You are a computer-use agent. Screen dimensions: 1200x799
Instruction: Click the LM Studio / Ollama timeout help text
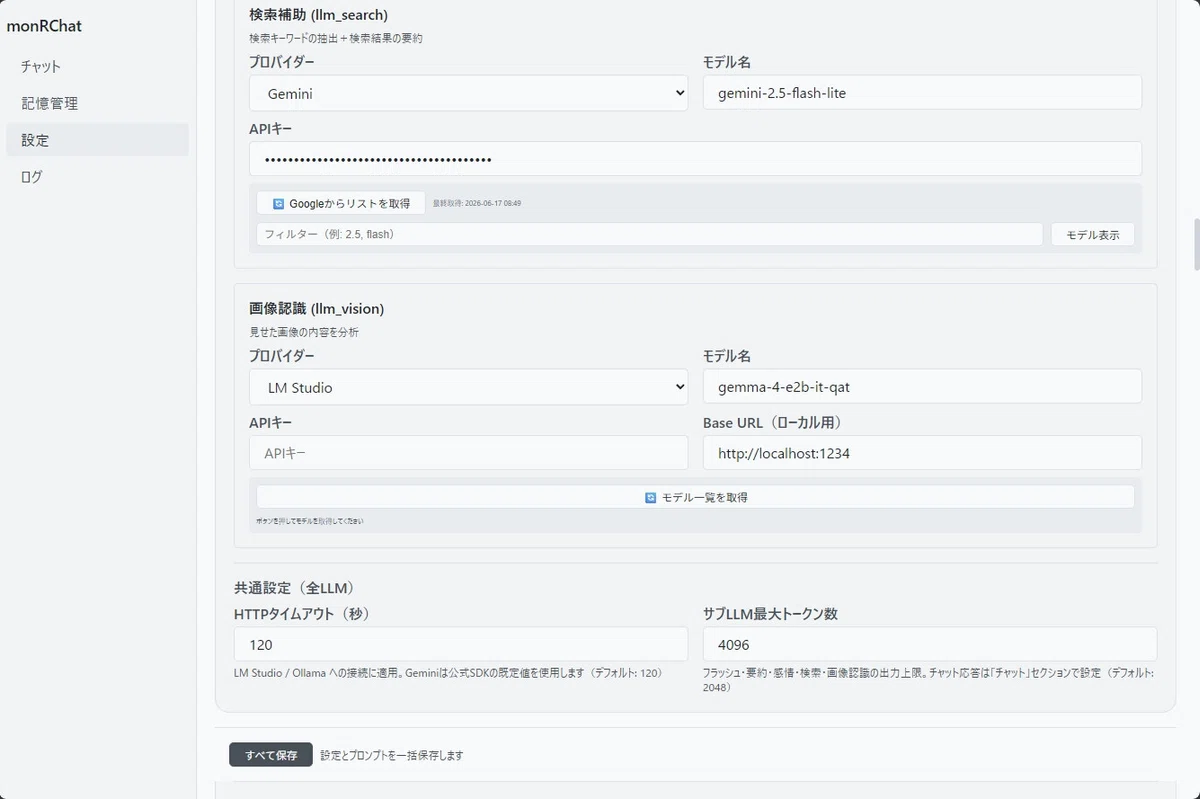448,673
